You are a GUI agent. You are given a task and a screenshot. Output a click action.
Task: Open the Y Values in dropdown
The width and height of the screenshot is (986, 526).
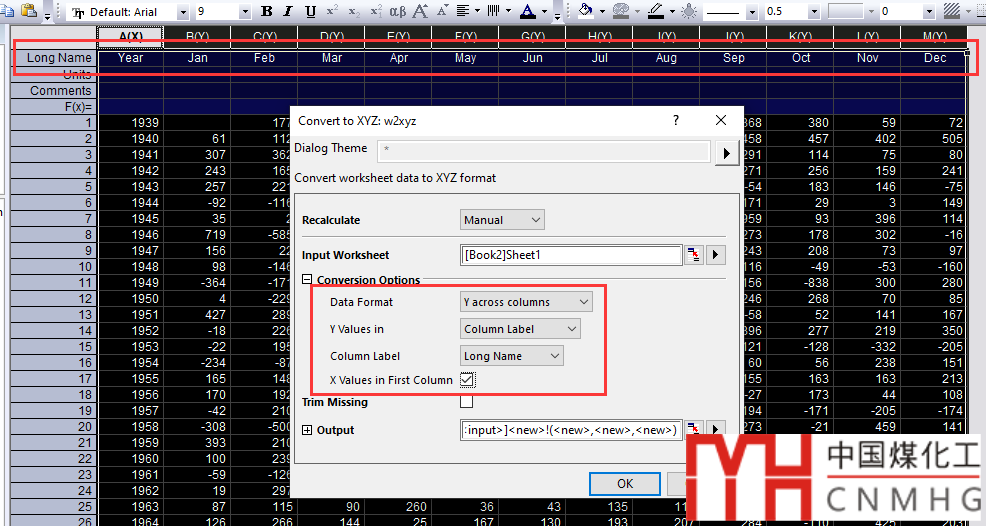520,328
